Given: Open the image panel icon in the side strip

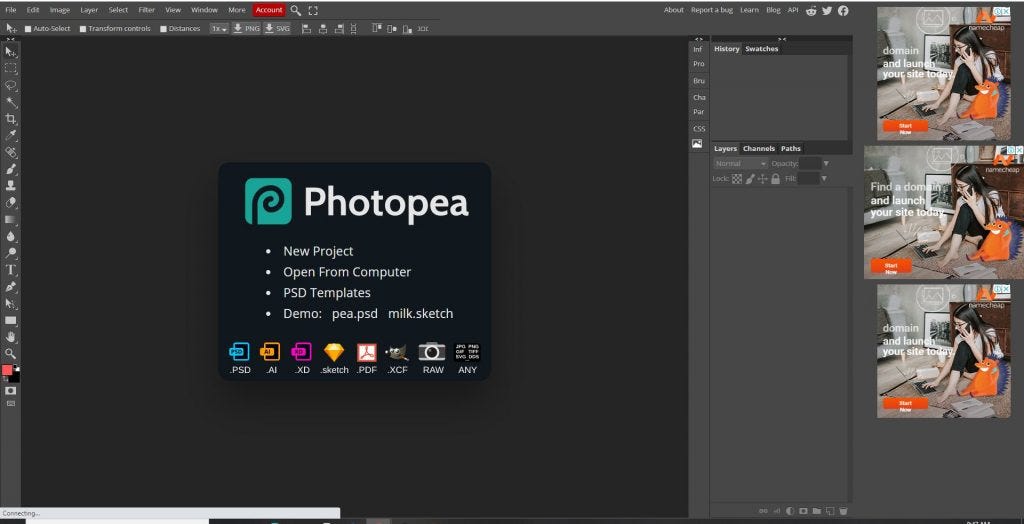Looking at the screenshot, I should [697, 144].
